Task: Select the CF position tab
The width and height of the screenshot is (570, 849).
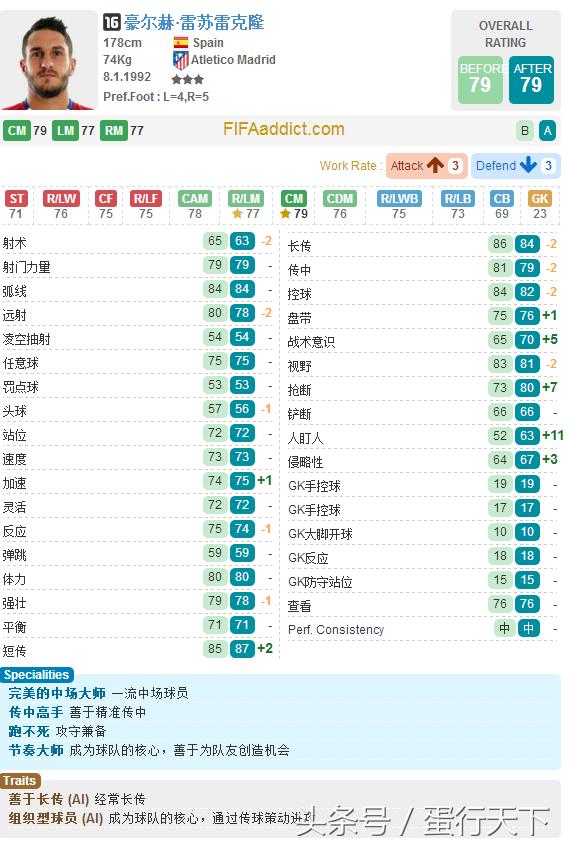Action: tap(106, 199)
